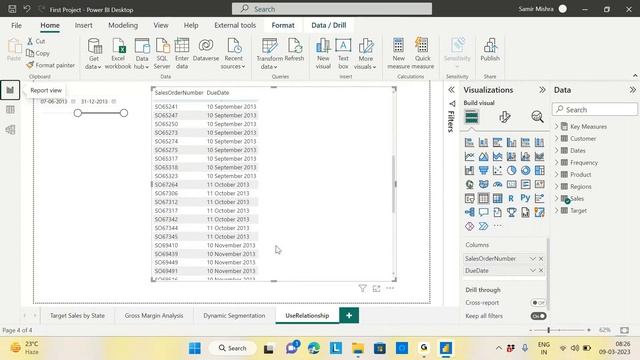This screenshot has width=640, height=360.
Task: Expand the Product table
Action: [557, 174]
